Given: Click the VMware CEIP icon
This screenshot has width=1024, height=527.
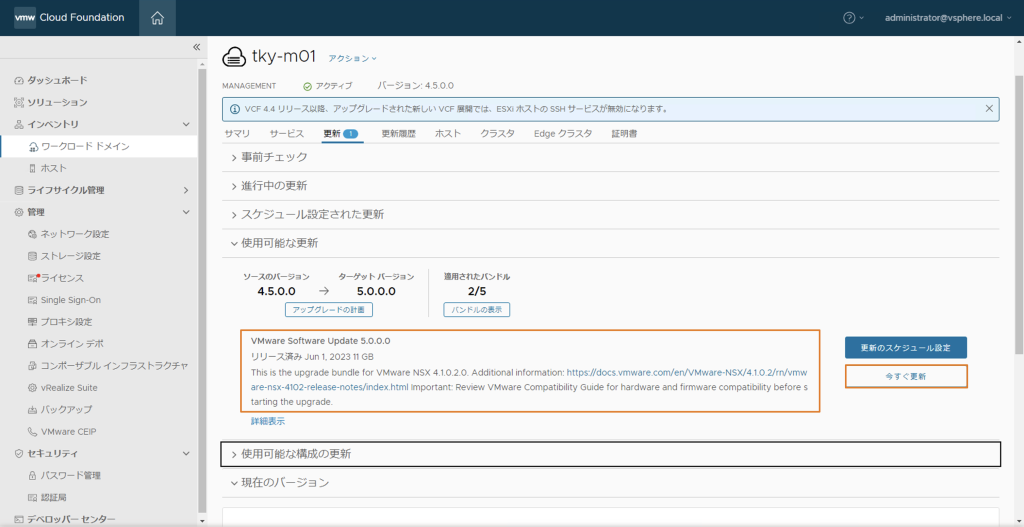Looking at the screenshot, I should coord(32,432).
